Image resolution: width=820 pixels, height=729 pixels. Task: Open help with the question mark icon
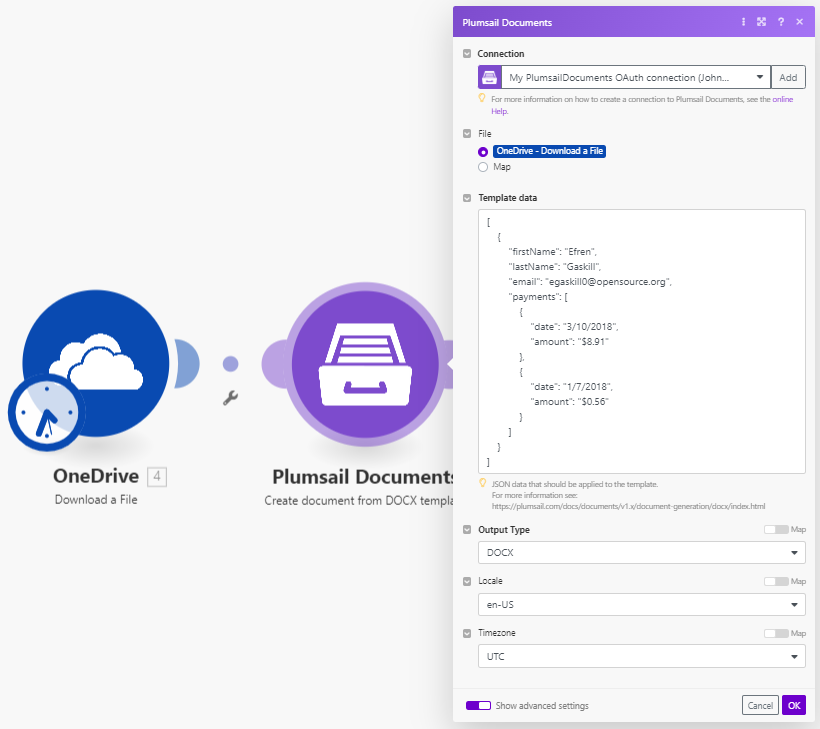(x=781, y=22)
